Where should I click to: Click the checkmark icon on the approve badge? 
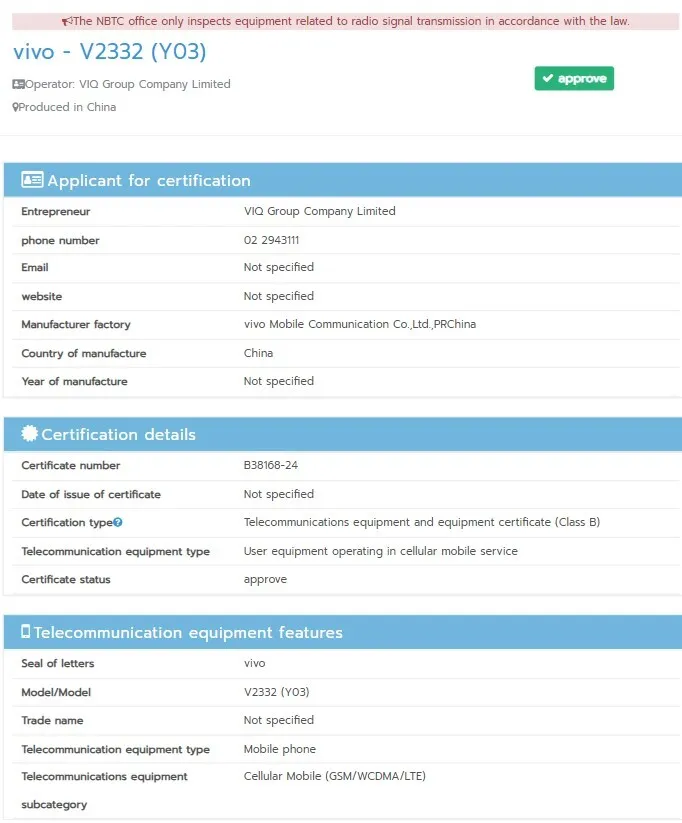point(547,79)
